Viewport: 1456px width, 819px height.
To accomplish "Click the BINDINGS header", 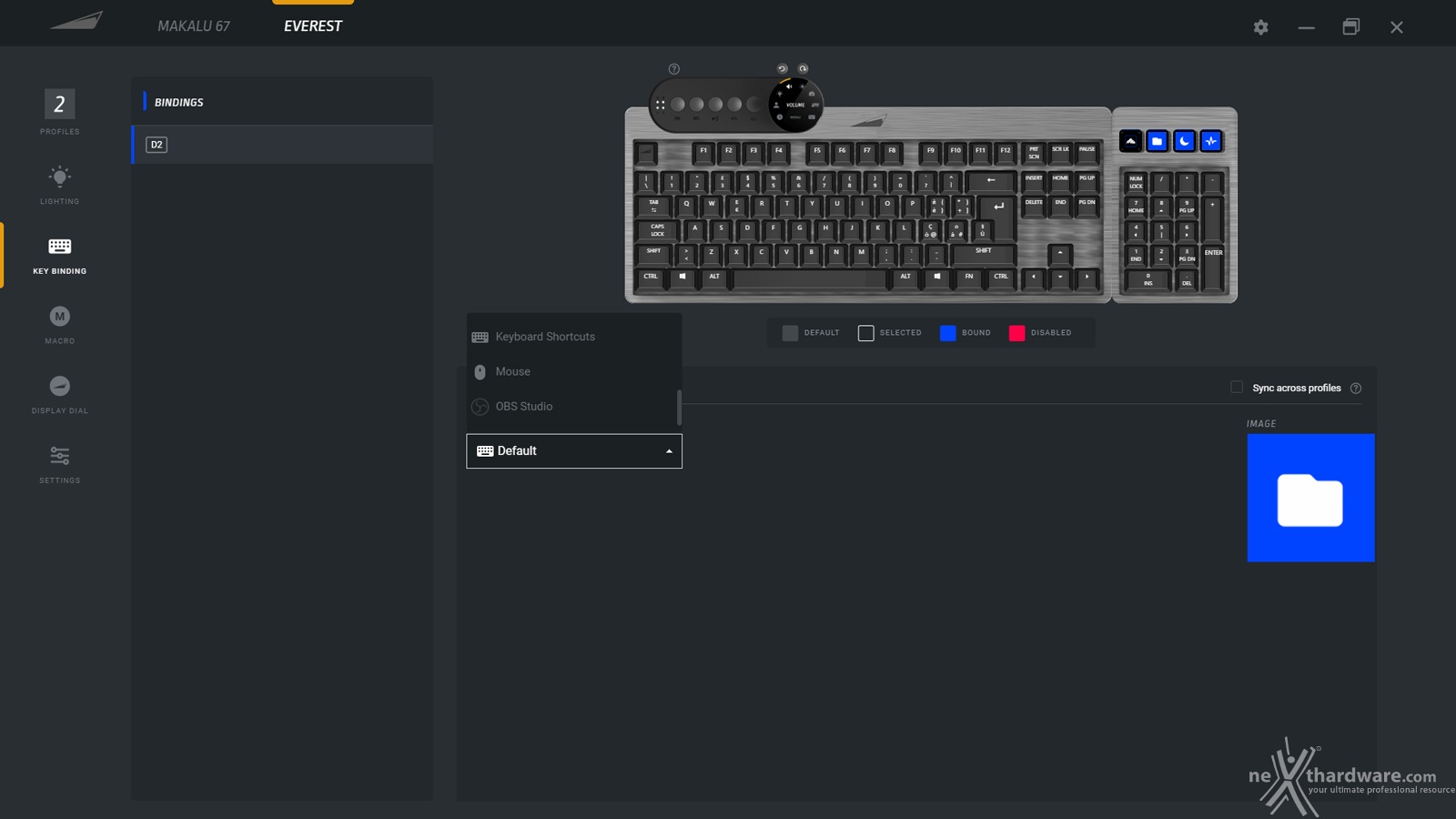I will tap(179, 103).
